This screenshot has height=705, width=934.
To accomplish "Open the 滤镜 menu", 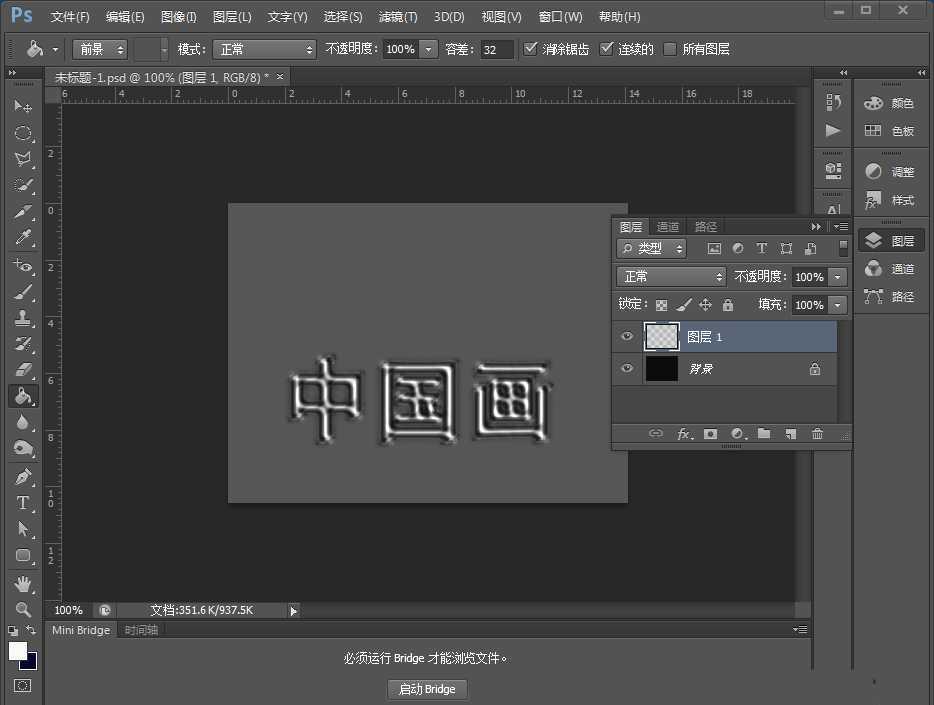I will coord(397,16).
